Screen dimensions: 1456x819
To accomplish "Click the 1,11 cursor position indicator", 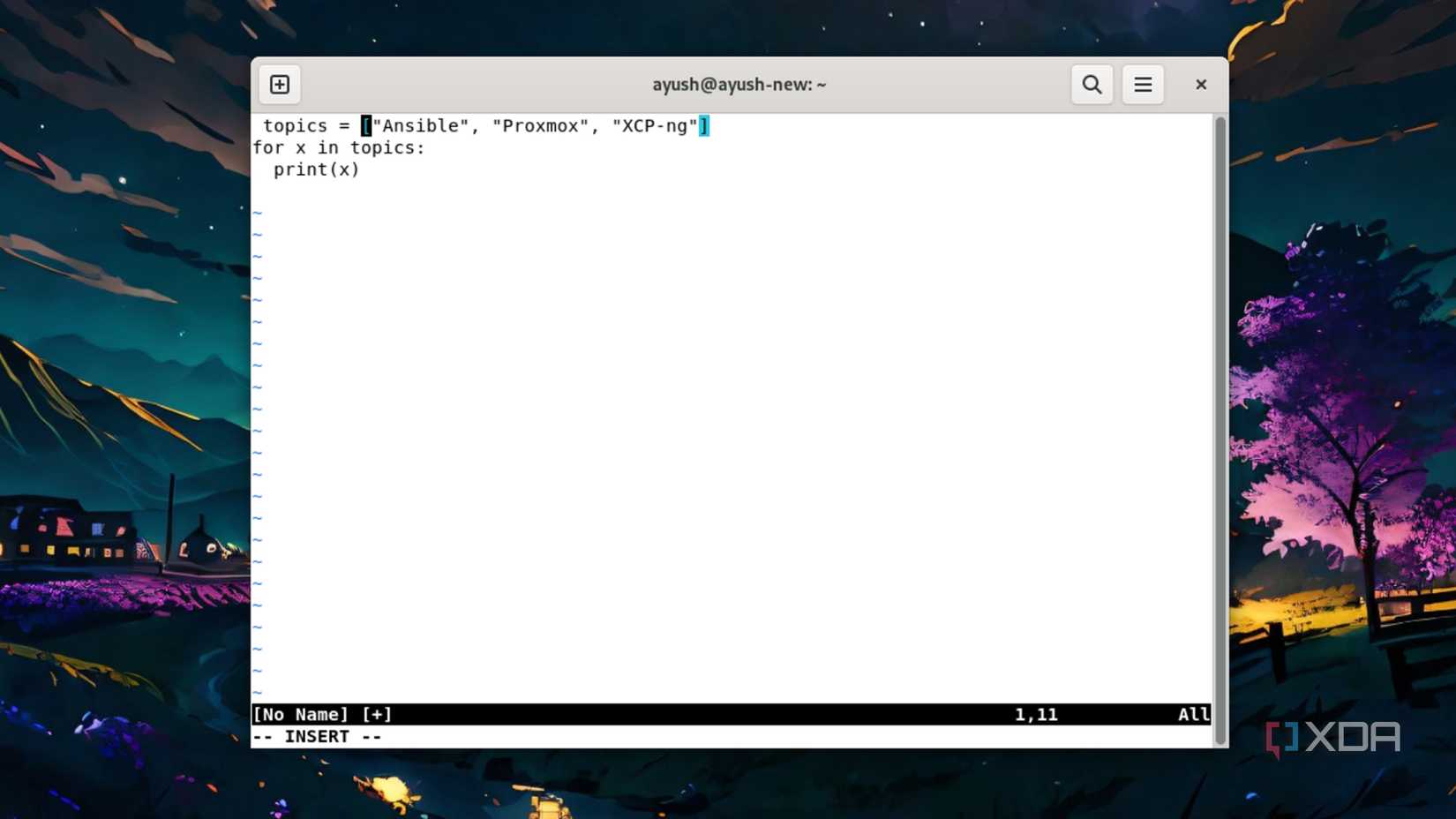I will (x=1036, y=715).
